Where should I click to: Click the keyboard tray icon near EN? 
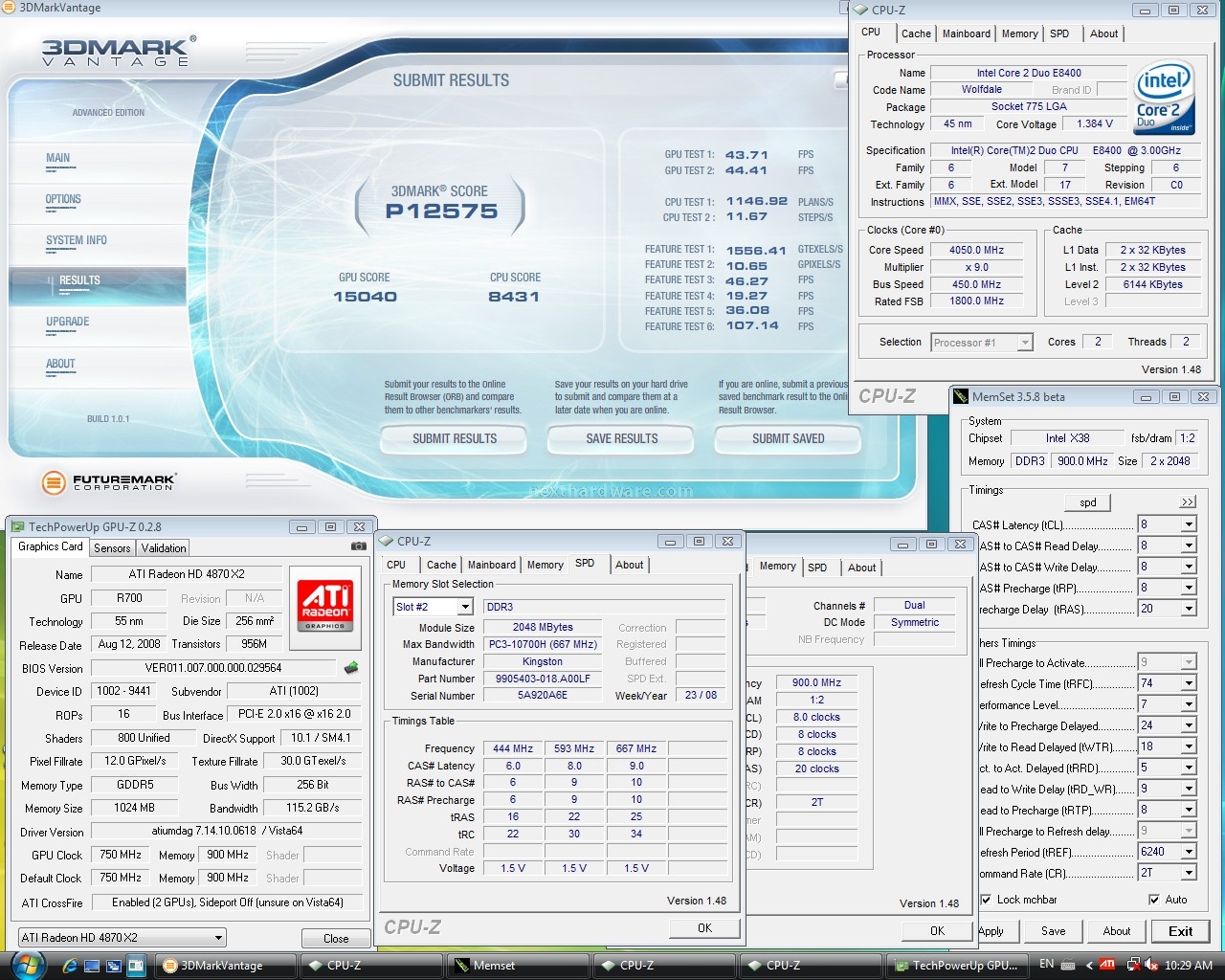pos(1068,965)
